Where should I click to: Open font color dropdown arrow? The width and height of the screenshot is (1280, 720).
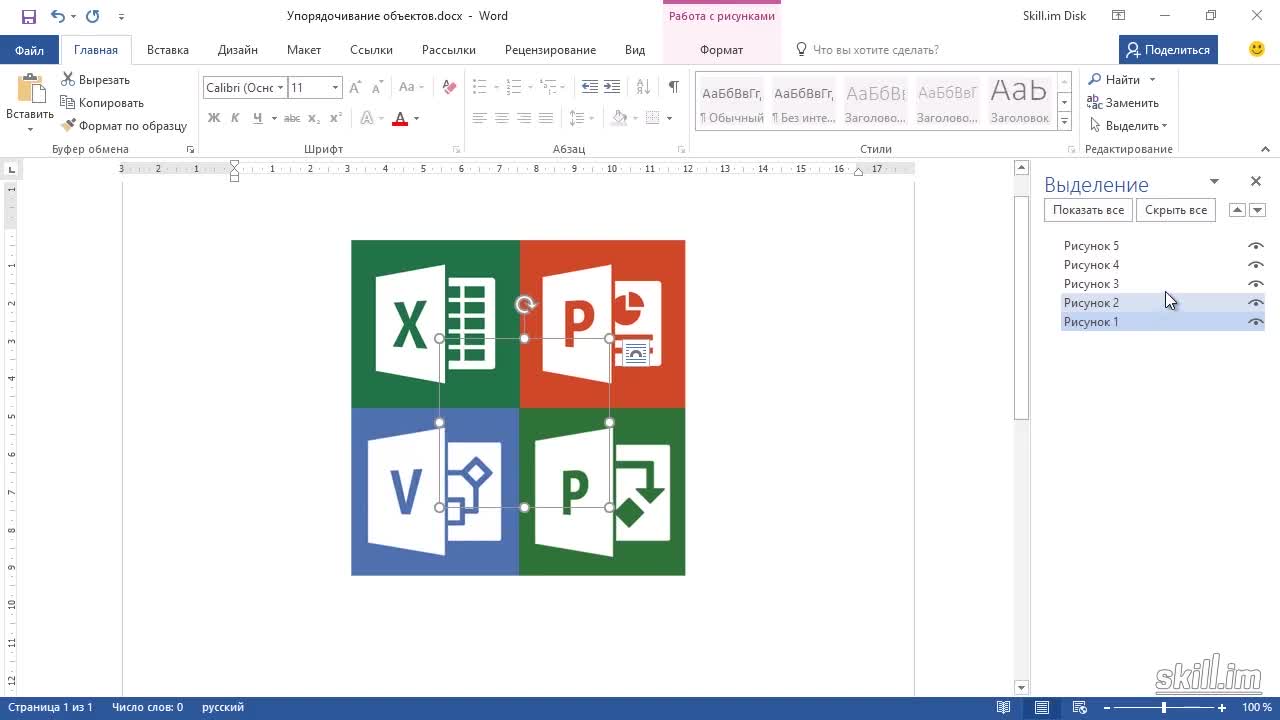pyautogui.click(x=416, y=118)
